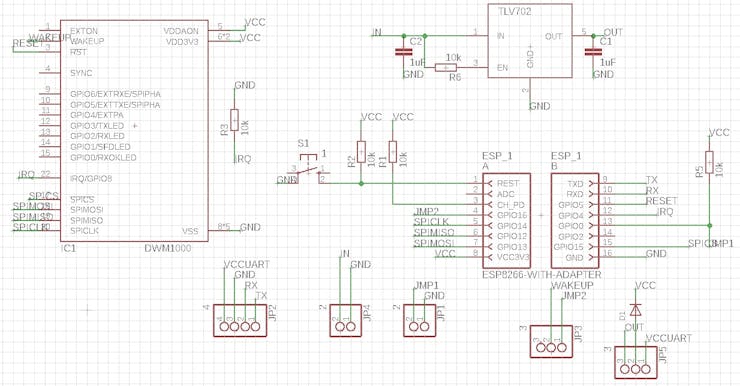The height and width of the screenshot is (386, 740).
Task: Click resistor R3 symbol
Action: pyautogui.click(x=235, y=120)
